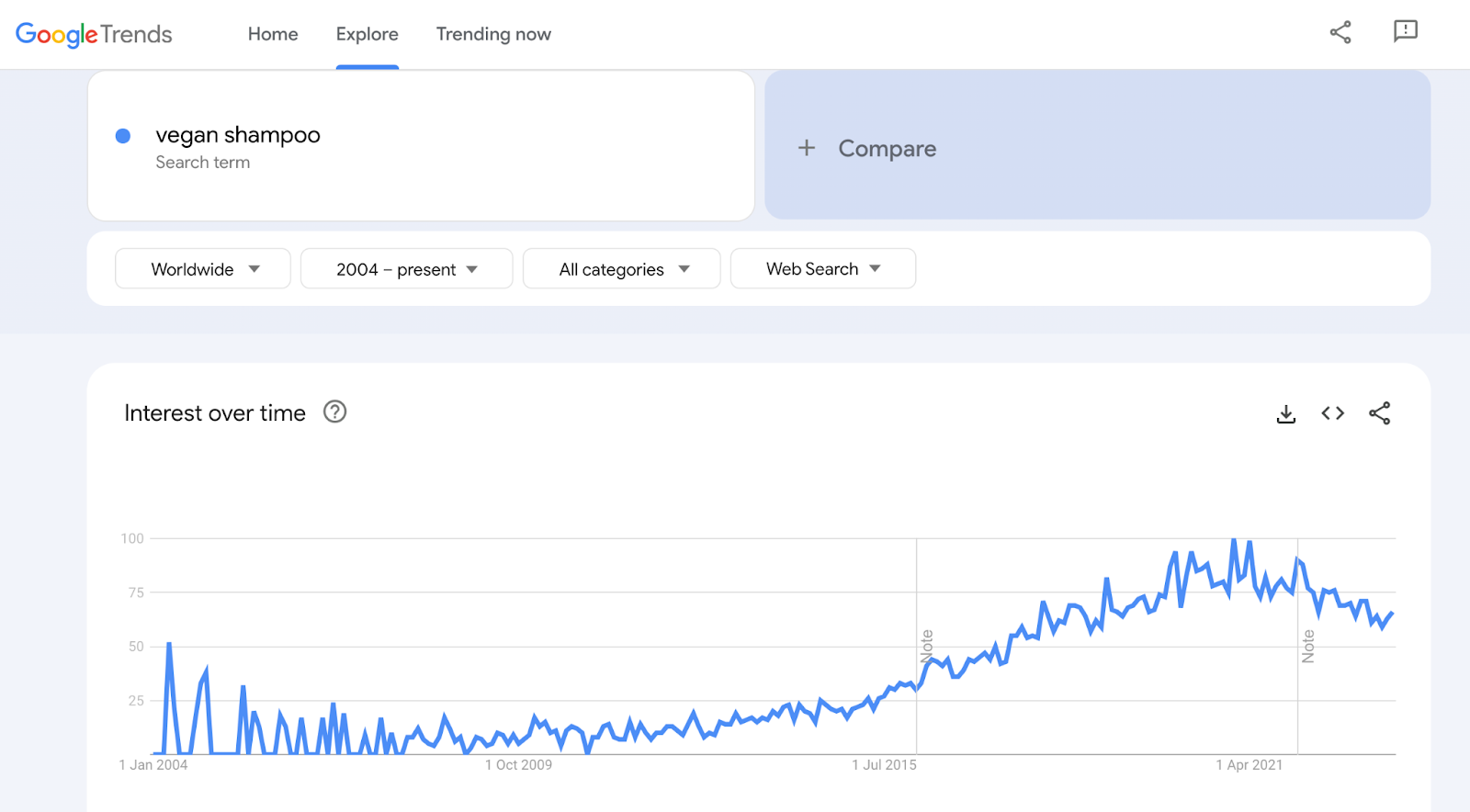1470x812 pixels.
Task: Share the Interest over time chart
Action: tap(1379, 413)
